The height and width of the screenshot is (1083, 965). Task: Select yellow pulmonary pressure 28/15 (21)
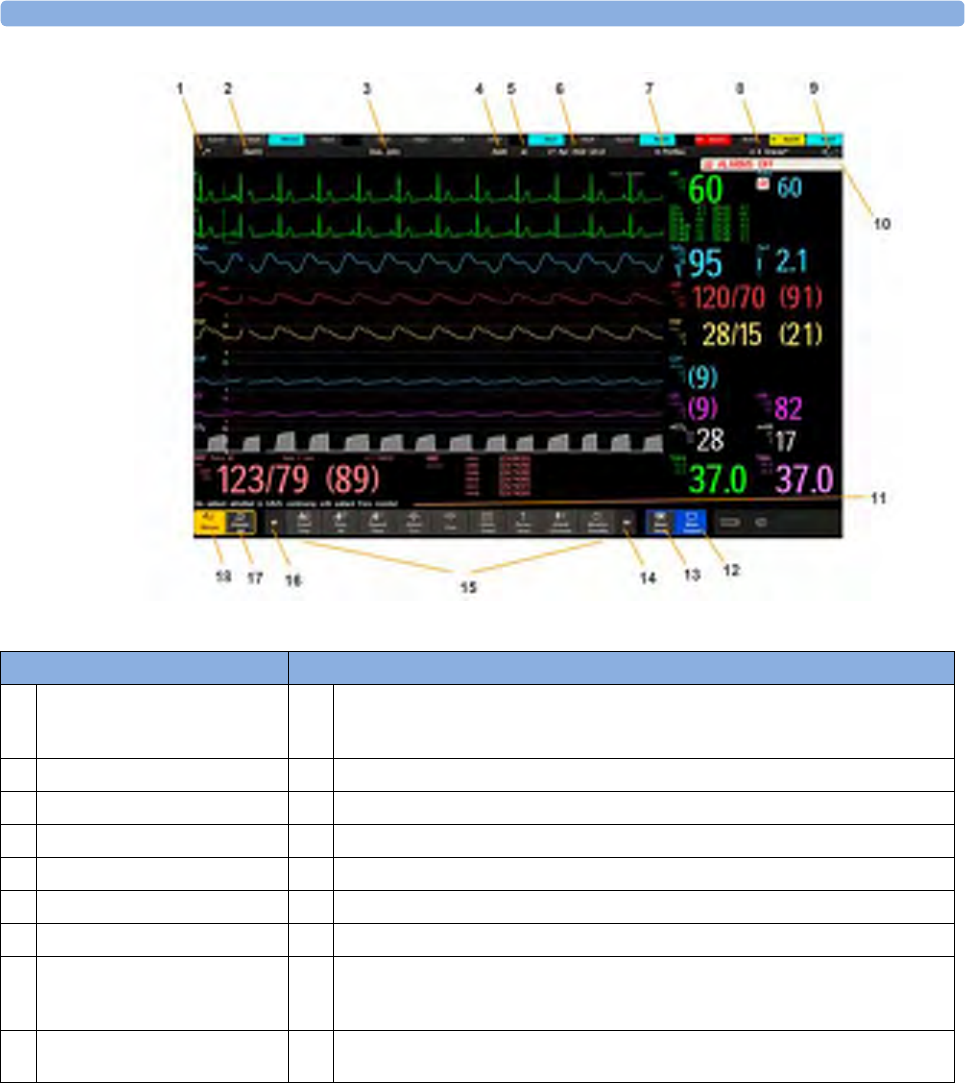tap(762, 334)
